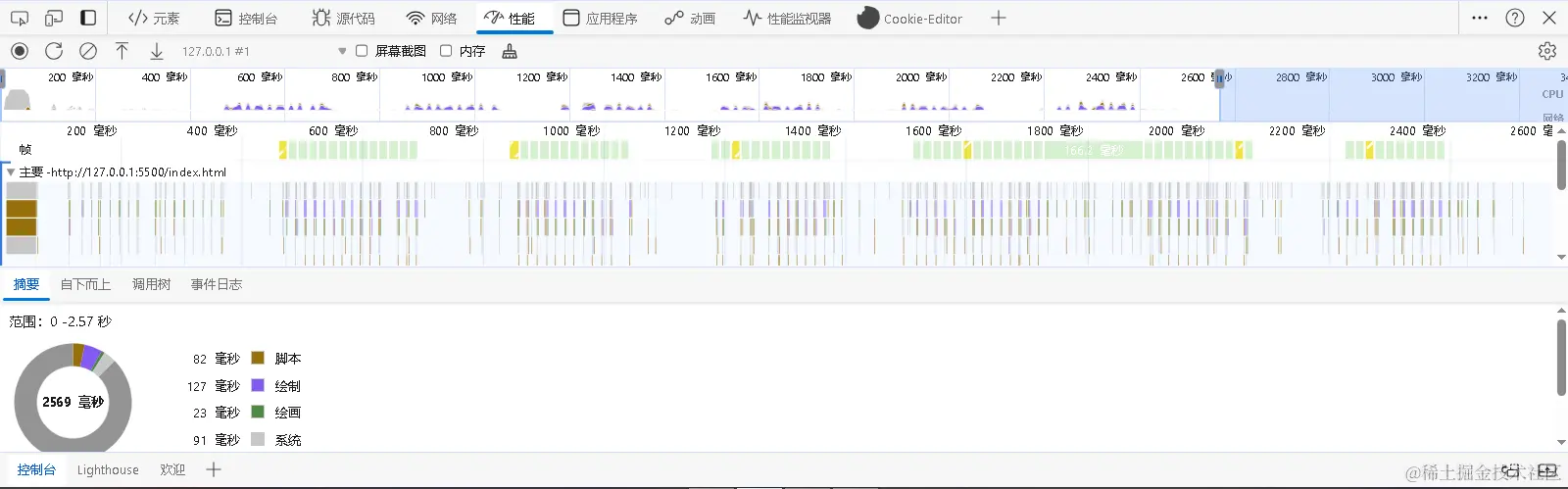Enable the 屏幕截图 checkbox
This screenshot has height=489, width=1568.
(362, 51)
